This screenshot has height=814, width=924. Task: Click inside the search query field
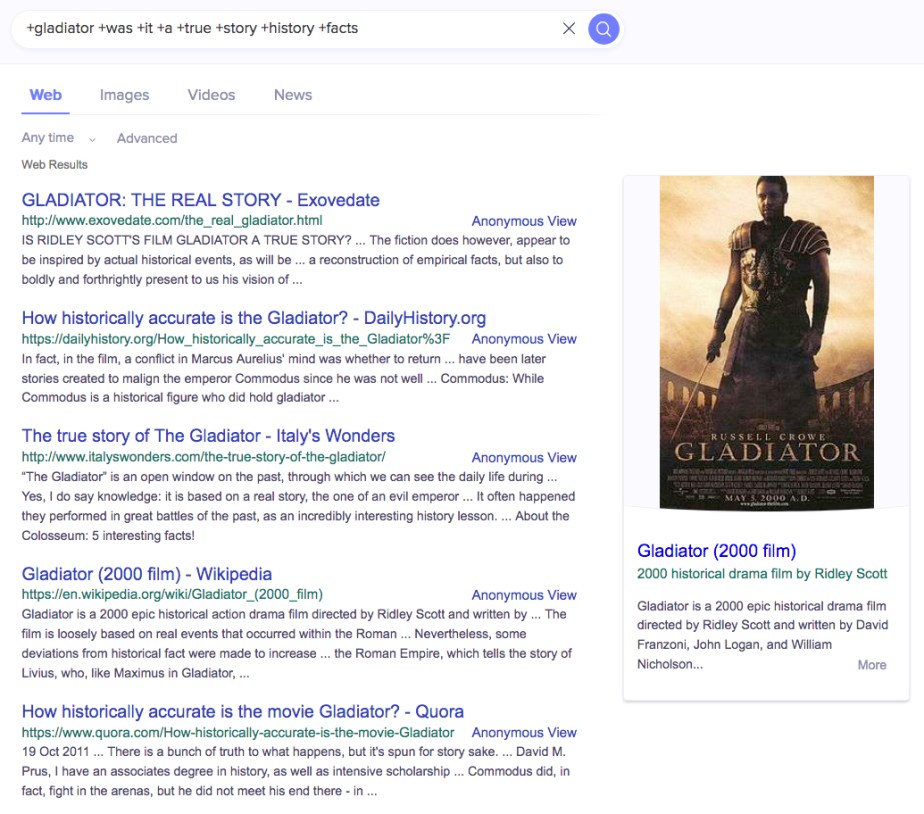[x=290, y=29]
